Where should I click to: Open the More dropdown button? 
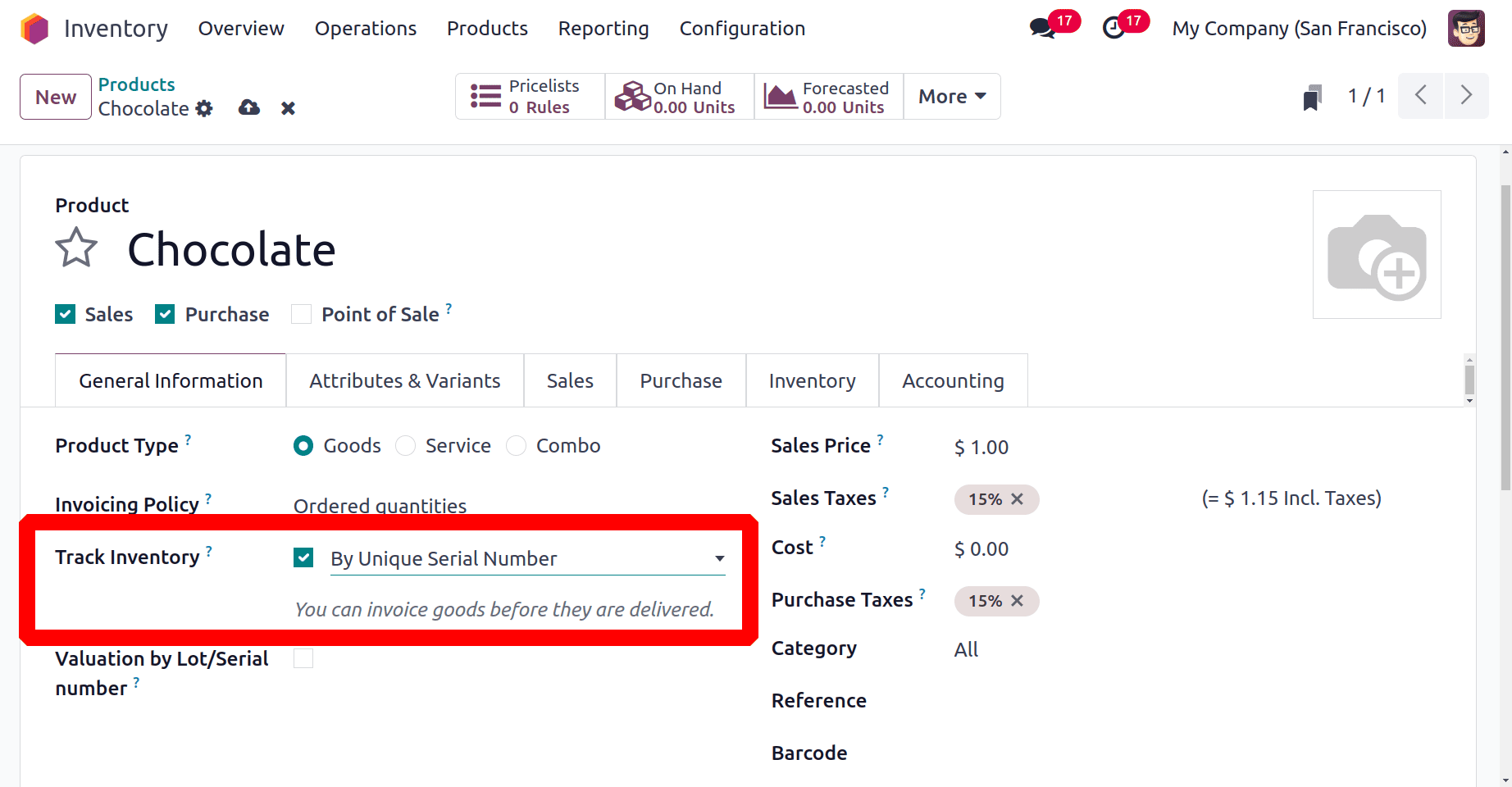pos(951,97)
